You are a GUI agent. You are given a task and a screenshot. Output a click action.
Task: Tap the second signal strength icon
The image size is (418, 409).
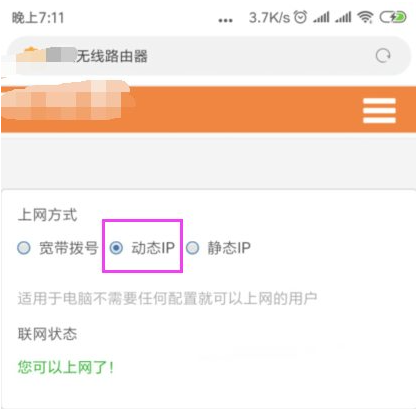(x=343, y=17)
